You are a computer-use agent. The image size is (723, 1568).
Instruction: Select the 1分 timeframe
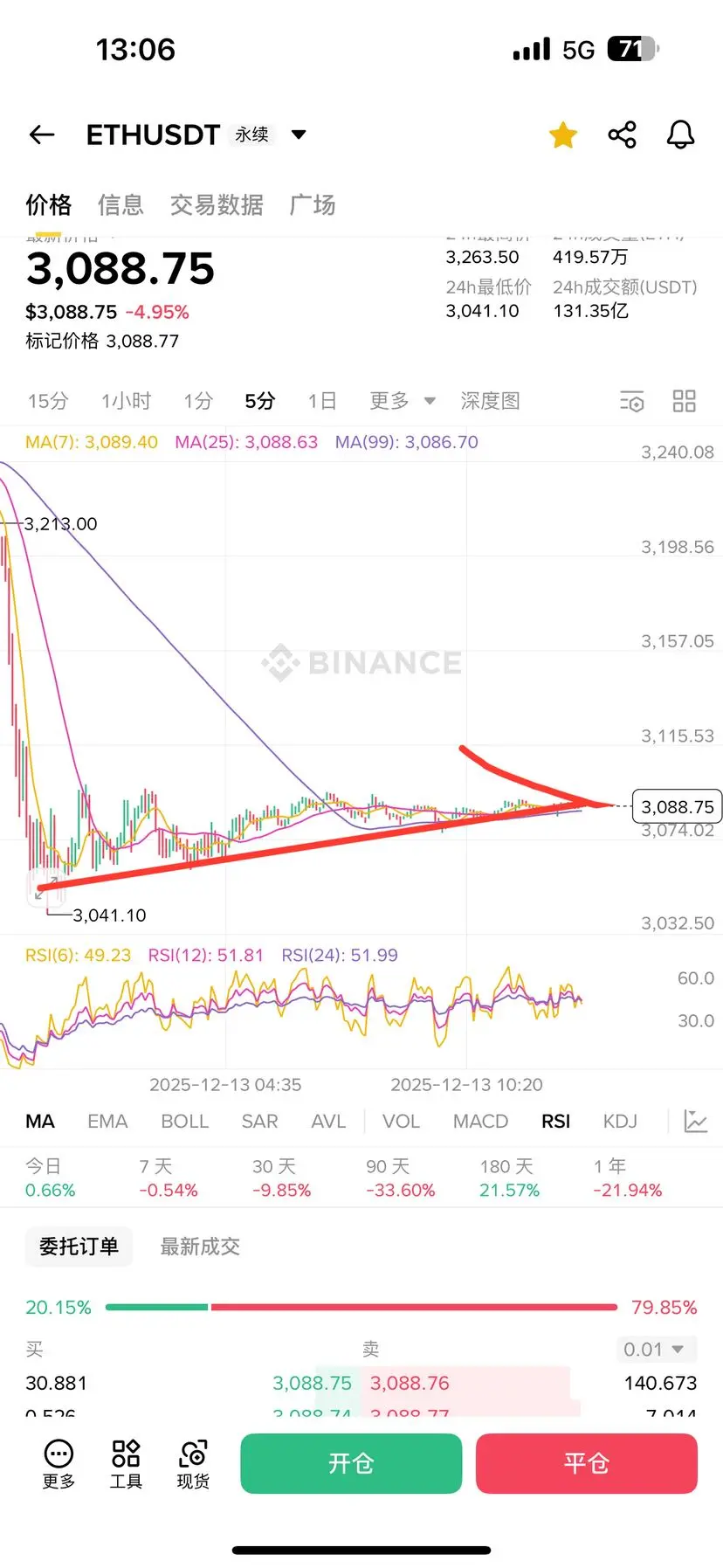(198, 401)
